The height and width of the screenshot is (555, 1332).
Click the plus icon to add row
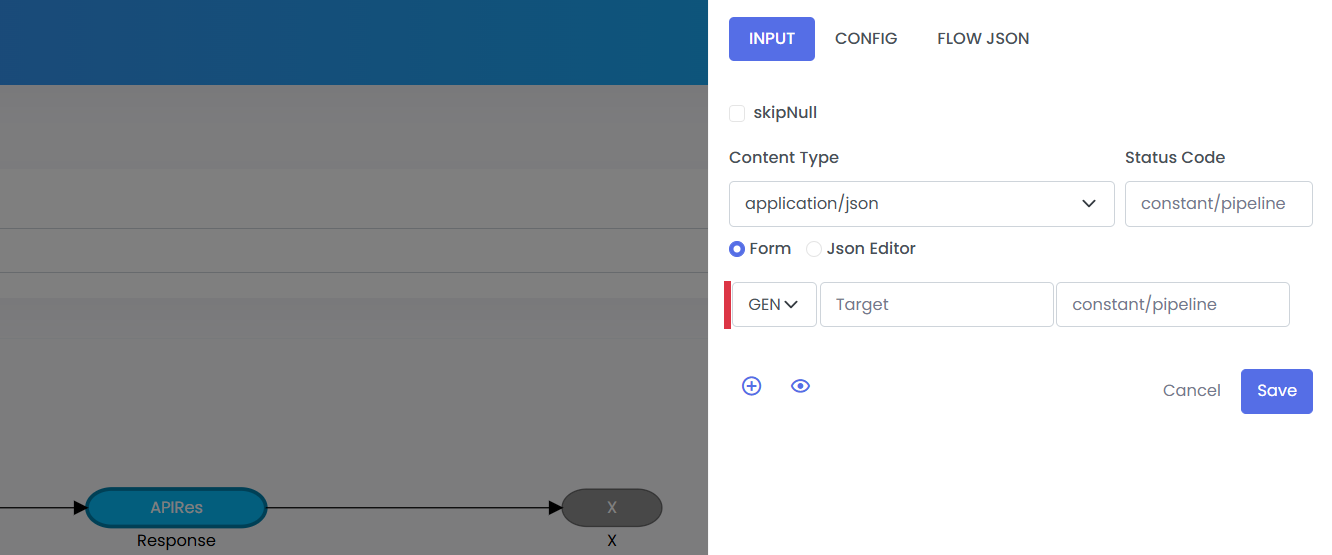point(751,386)
